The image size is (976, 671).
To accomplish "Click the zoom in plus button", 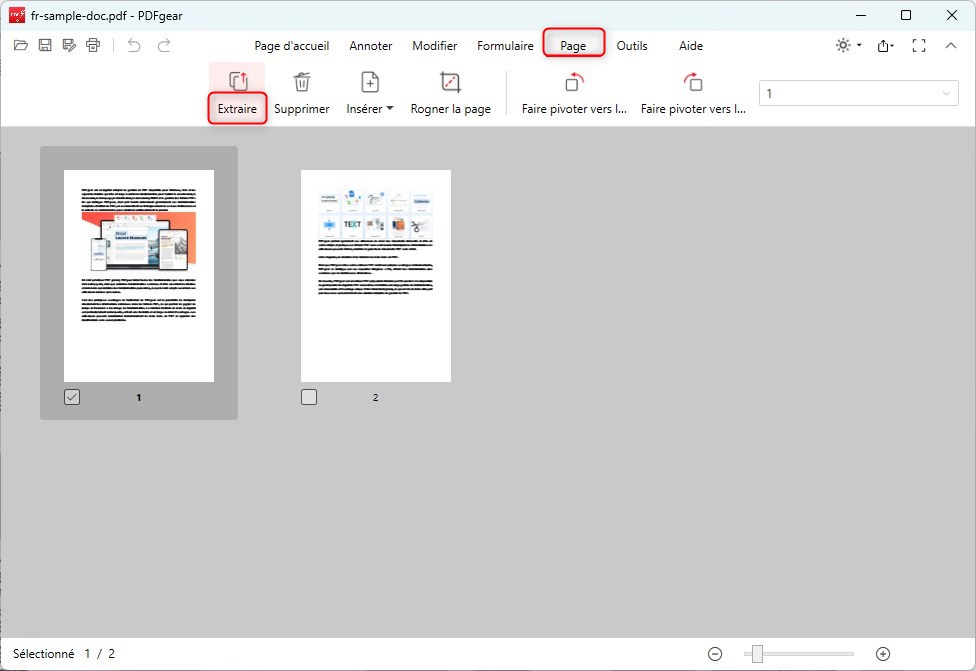I will tap(883, 653).
